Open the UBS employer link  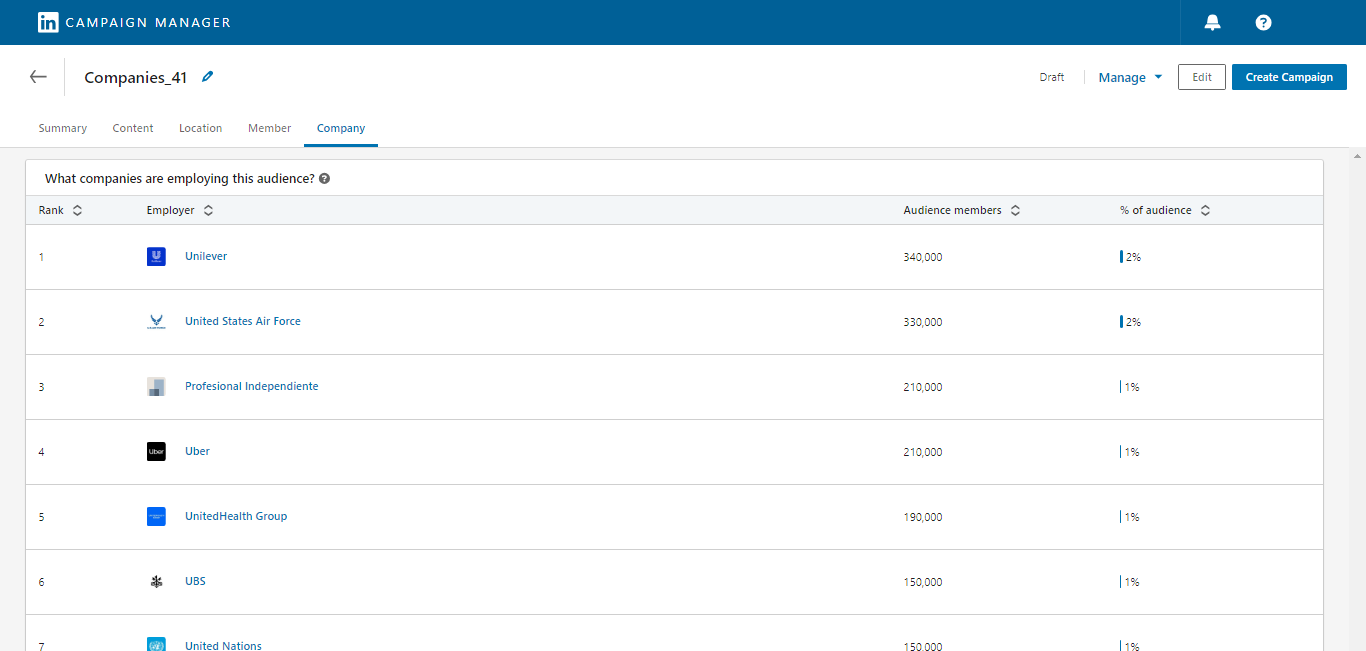coord(195,581)
